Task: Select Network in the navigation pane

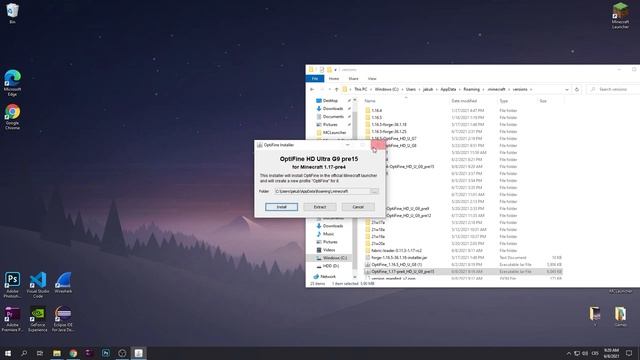Action: [x=328, y=277]
